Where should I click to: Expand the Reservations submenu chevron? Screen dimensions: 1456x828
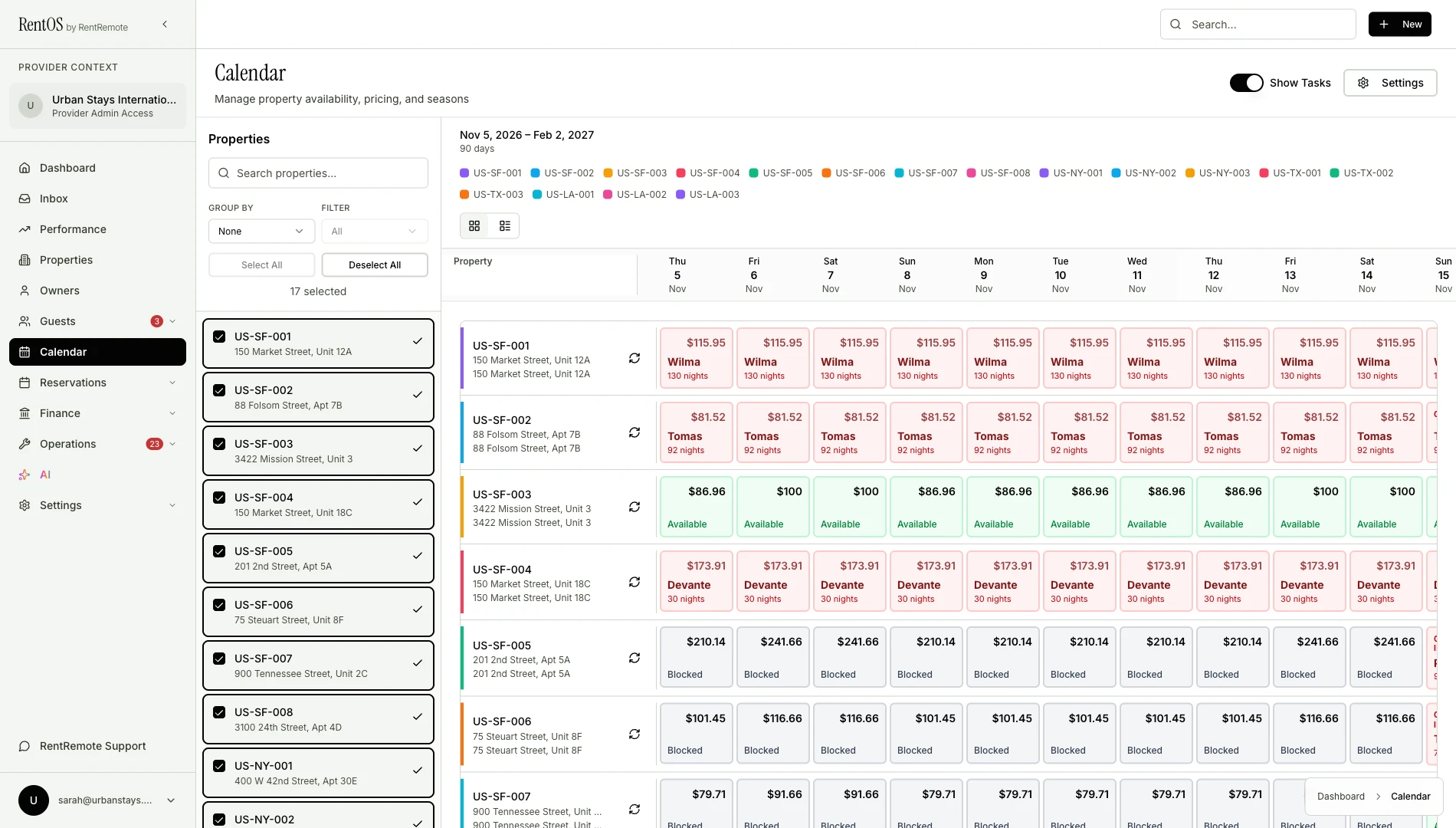click(172, 383)
